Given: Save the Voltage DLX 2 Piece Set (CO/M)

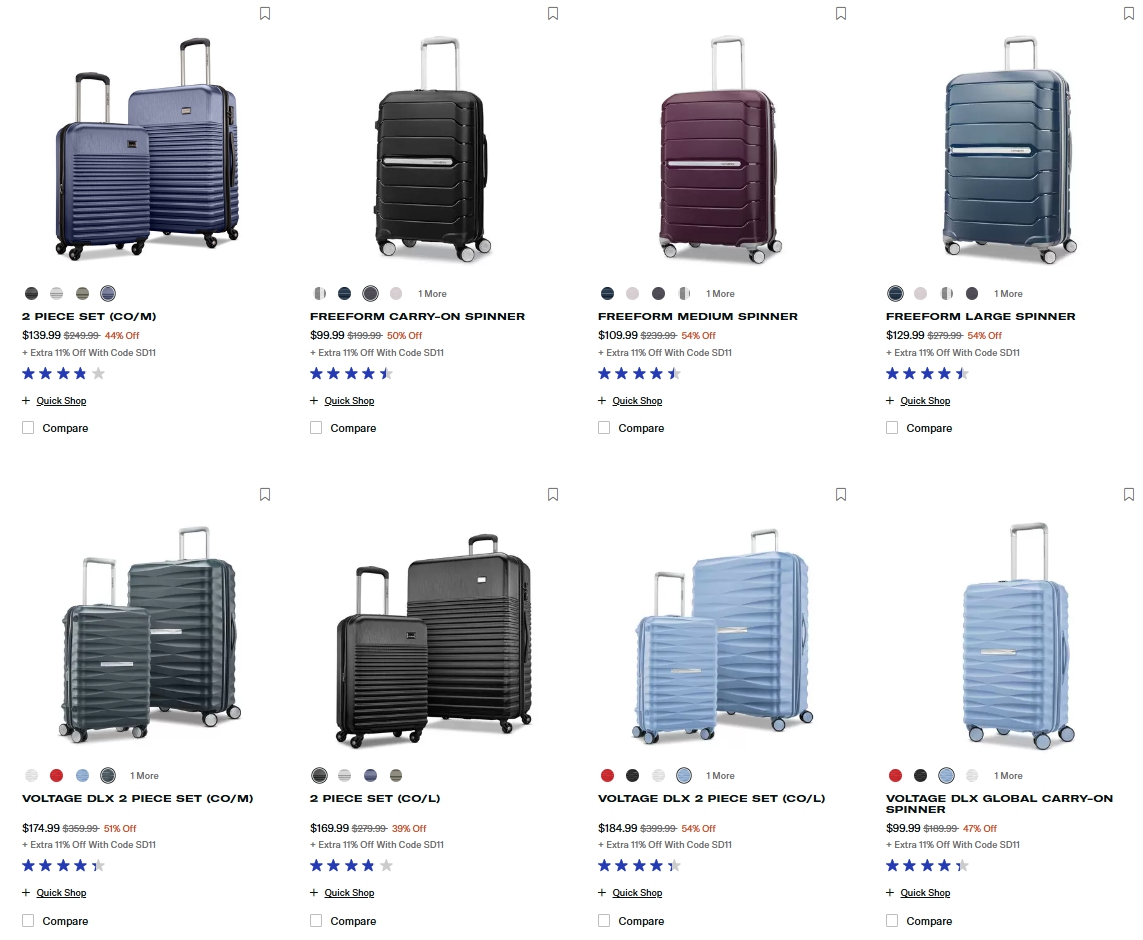Looking at the screenshot, I should [265, 494].
